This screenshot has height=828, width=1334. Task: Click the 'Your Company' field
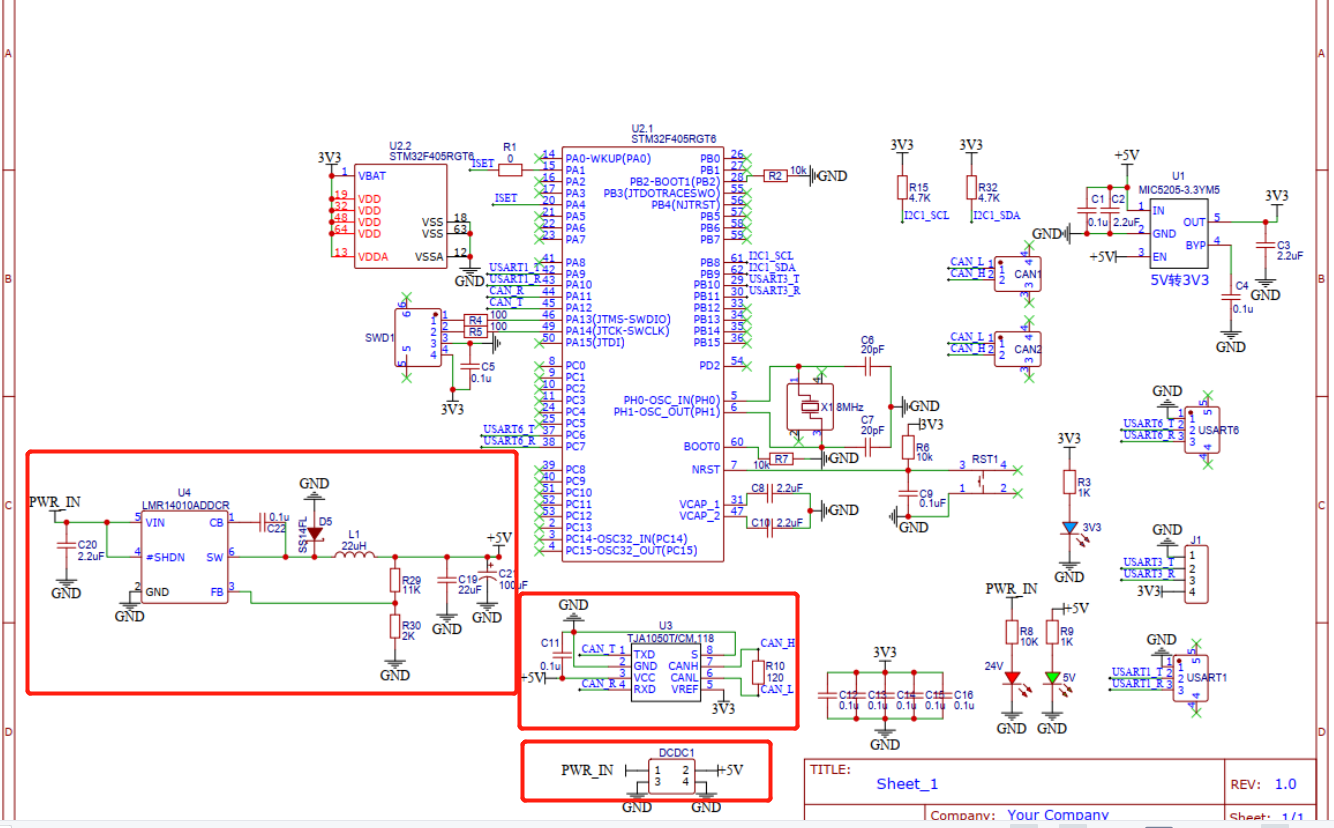pyautogui.click(x=1057, y=815)
